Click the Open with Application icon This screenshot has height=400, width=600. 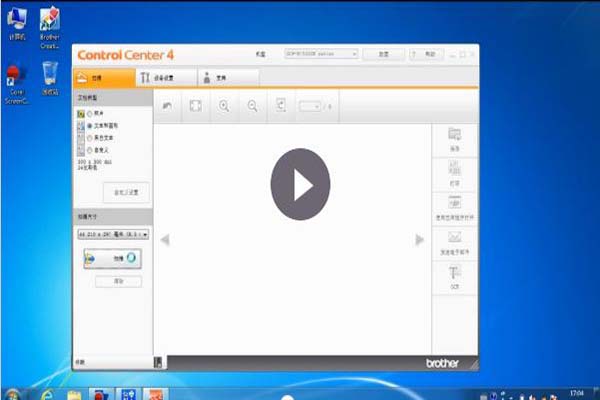click(x=454, y=206)
